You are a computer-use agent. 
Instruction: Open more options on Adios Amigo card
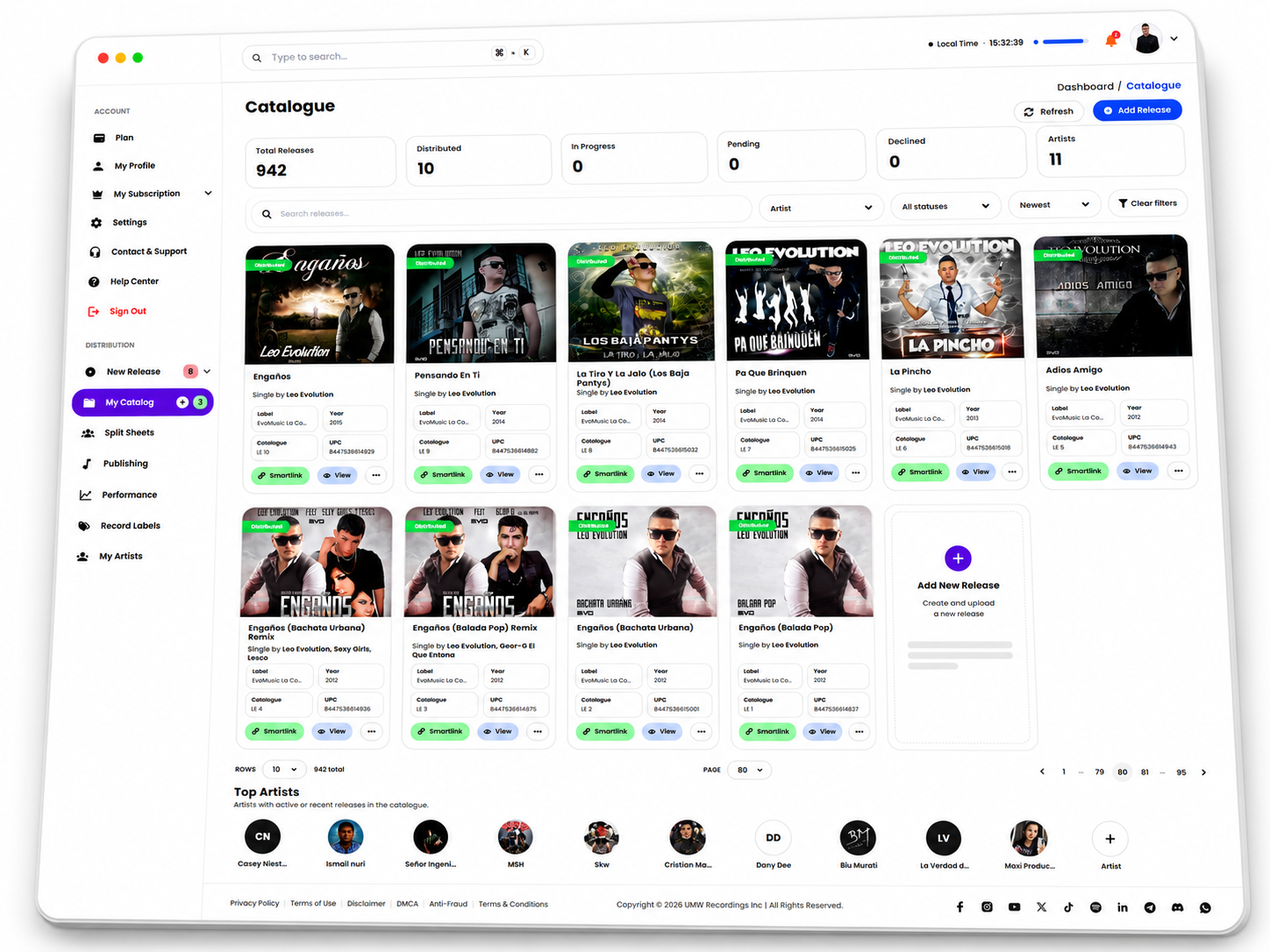(1178, 471)
